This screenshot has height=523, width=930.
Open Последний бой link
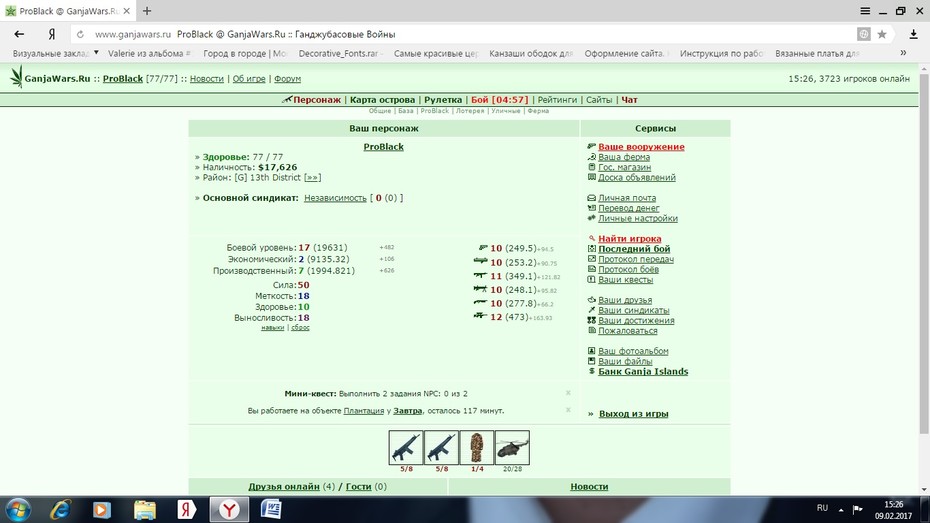634,249
